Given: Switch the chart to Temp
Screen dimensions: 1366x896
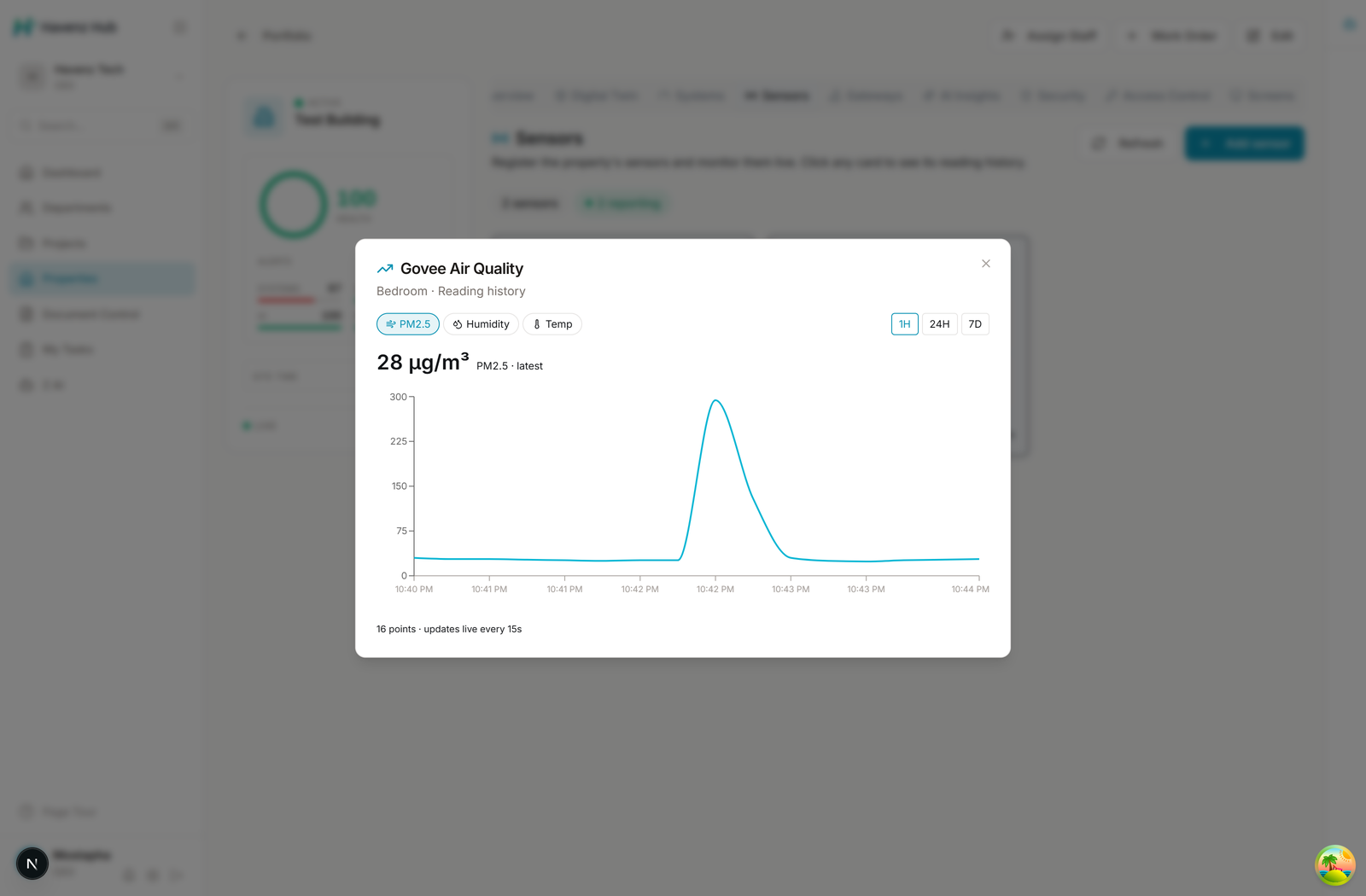Looking at the screenshot, I should [552, 324].
